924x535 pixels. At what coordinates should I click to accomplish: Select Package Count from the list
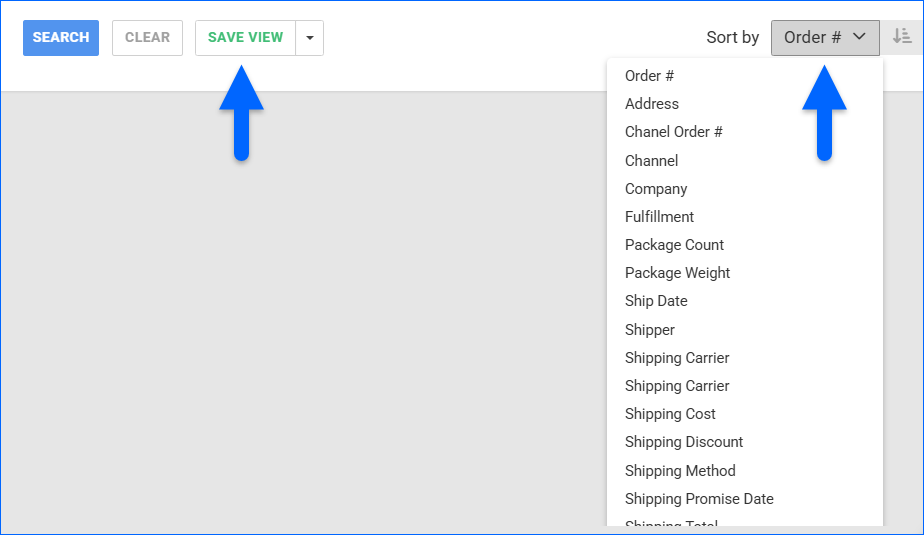click(x=674, y=245)
